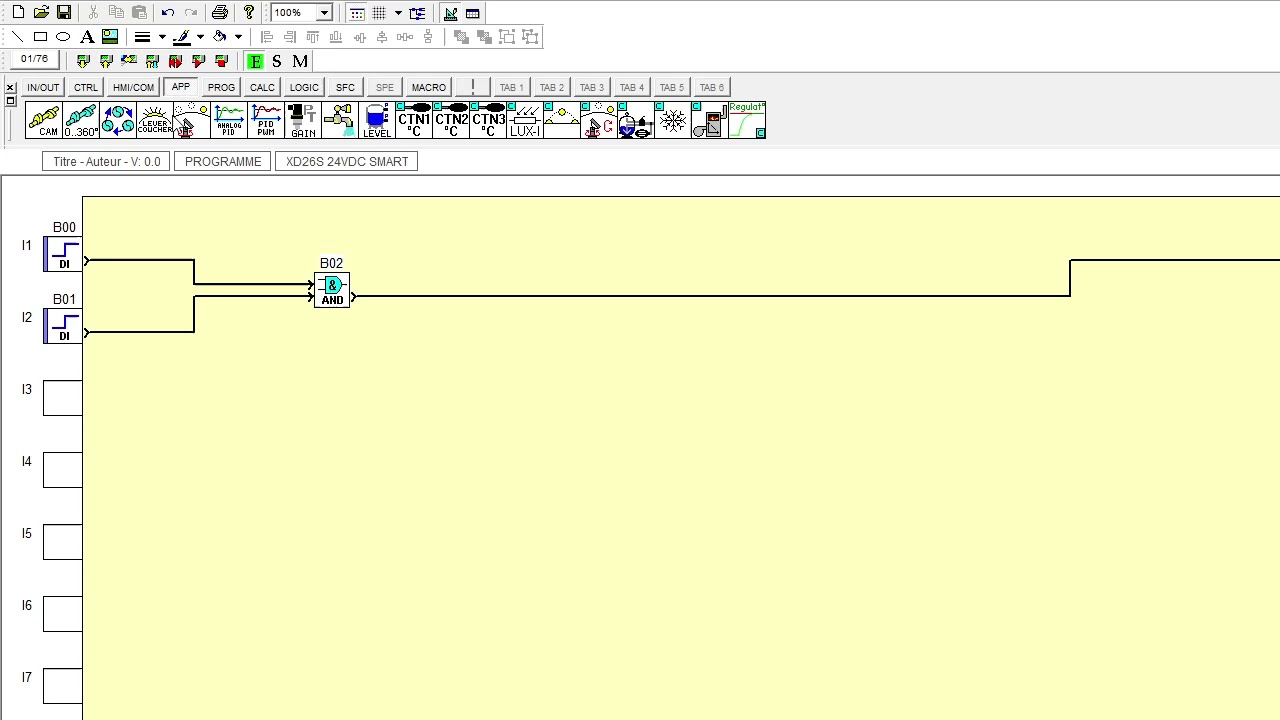Viewport: 1280px width, 720px height.
Task: Select the B01 digital input block
Action: tap(63, 326)
